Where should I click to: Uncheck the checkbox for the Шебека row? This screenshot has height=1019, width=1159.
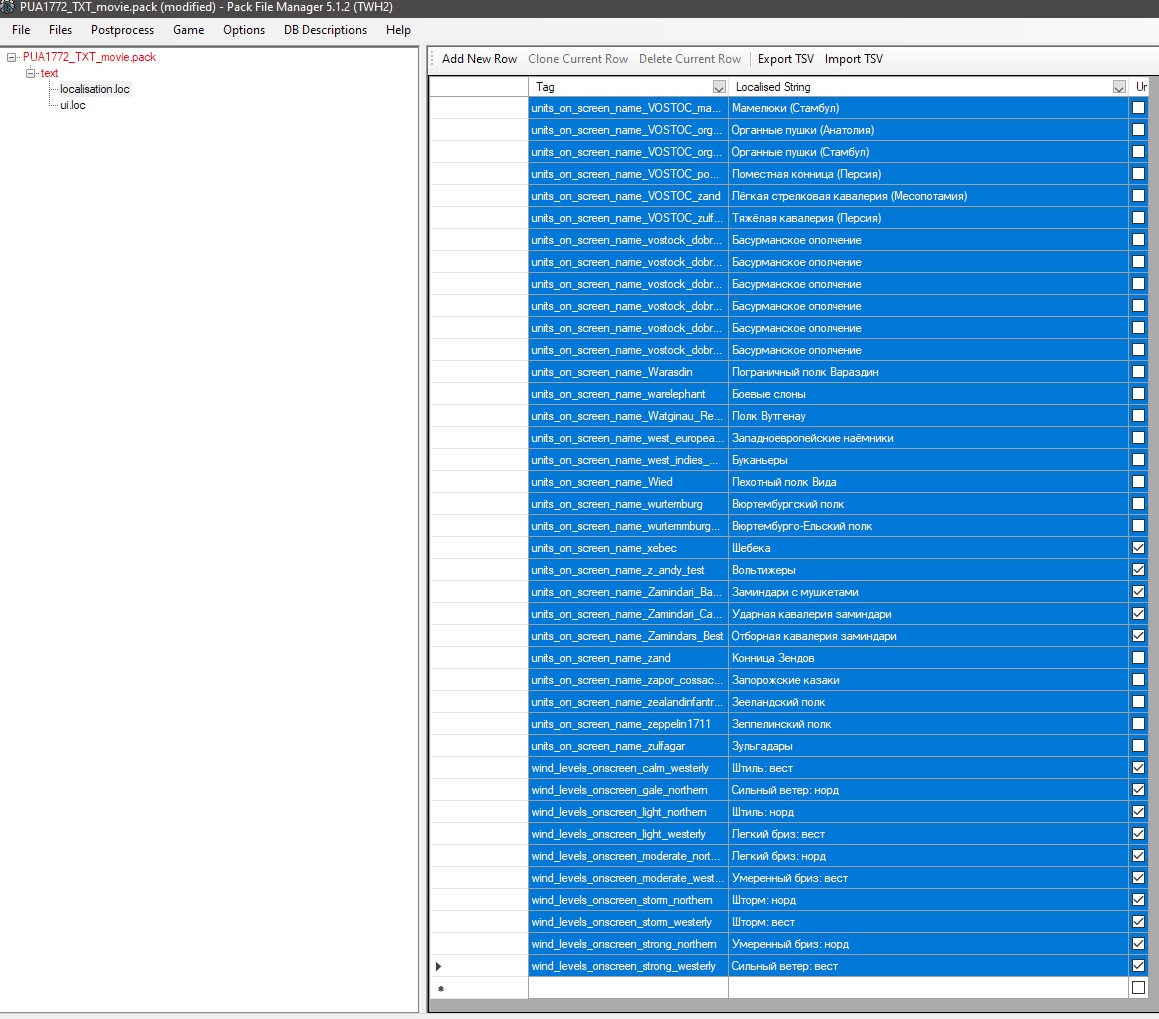1138,548
